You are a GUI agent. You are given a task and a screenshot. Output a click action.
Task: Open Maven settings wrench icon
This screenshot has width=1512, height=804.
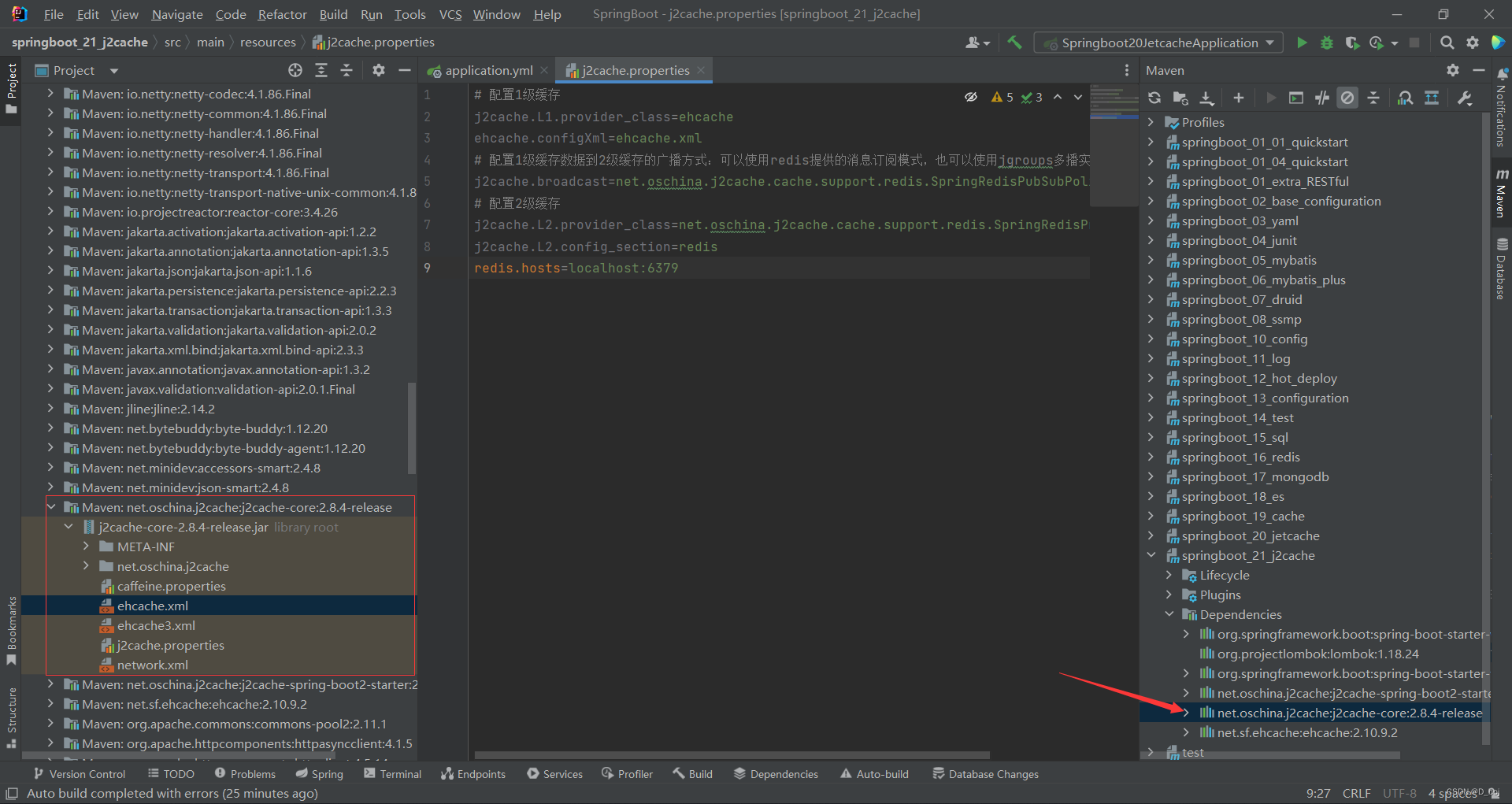coord(1465,98)
